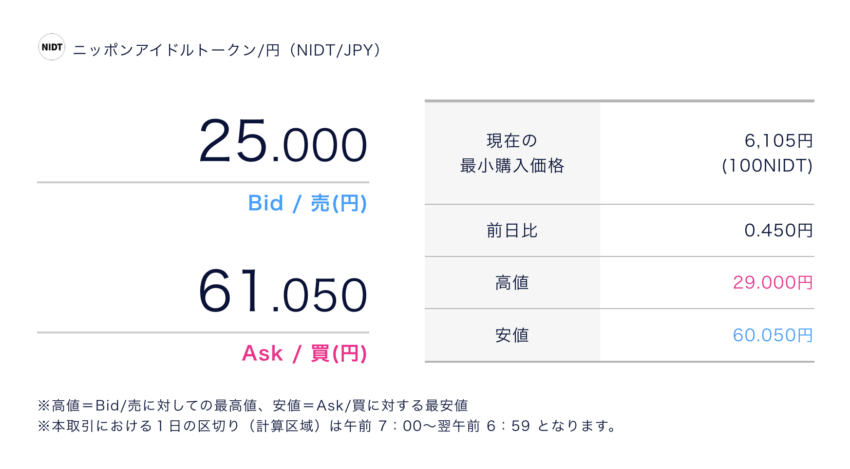Click the NIDT round logo icon

tap(51, 47)
